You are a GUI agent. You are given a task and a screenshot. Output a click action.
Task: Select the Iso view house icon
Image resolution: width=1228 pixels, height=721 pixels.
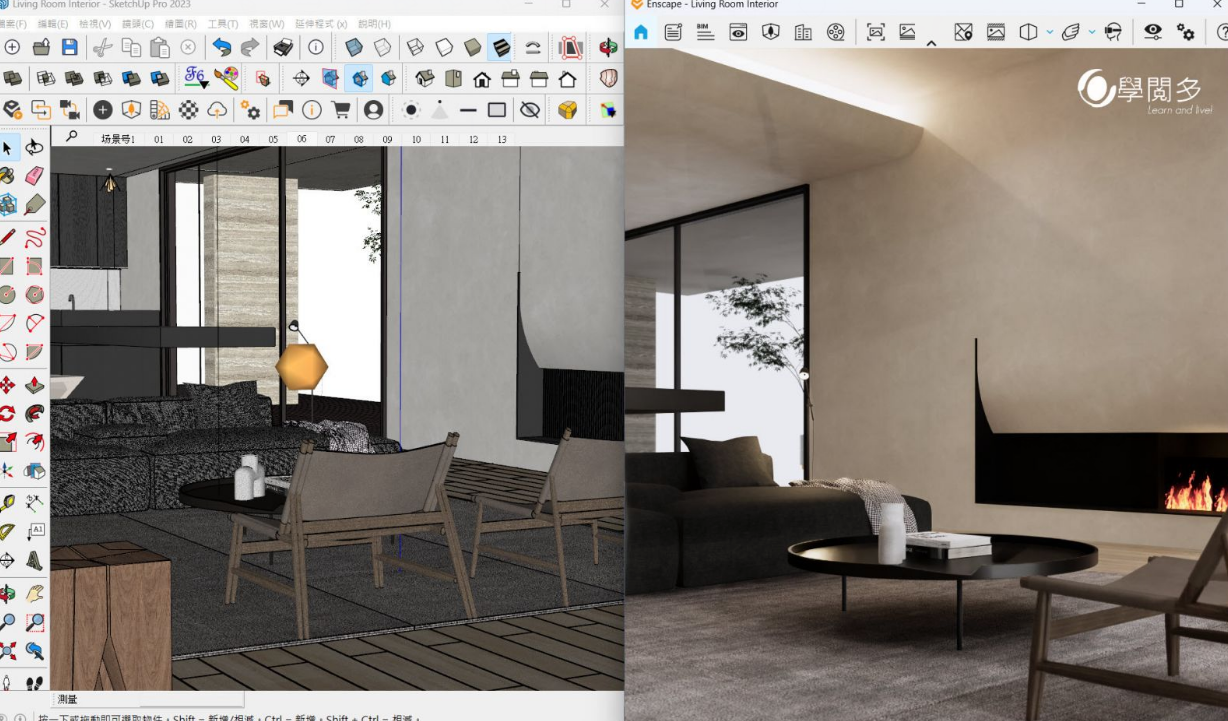point(425,78)
